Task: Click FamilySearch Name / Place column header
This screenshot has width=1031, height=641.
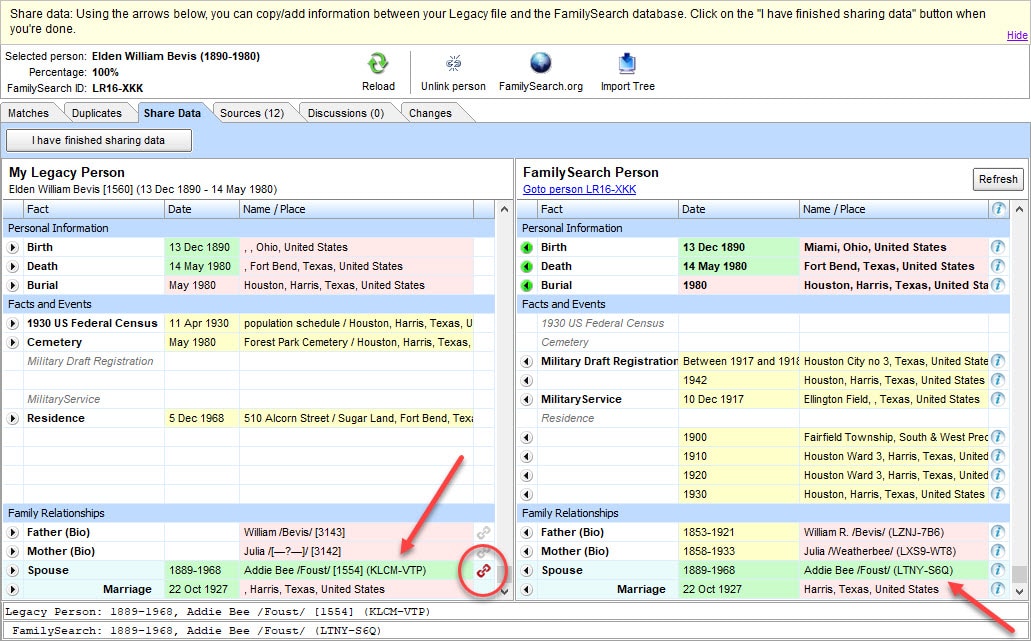Action: (894, 209)
